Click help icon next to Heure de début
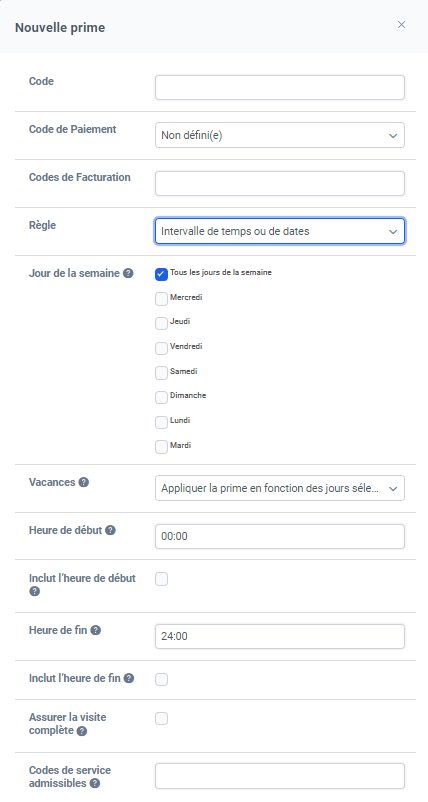This screenshot has height=802, width=428. coord(110,530)
